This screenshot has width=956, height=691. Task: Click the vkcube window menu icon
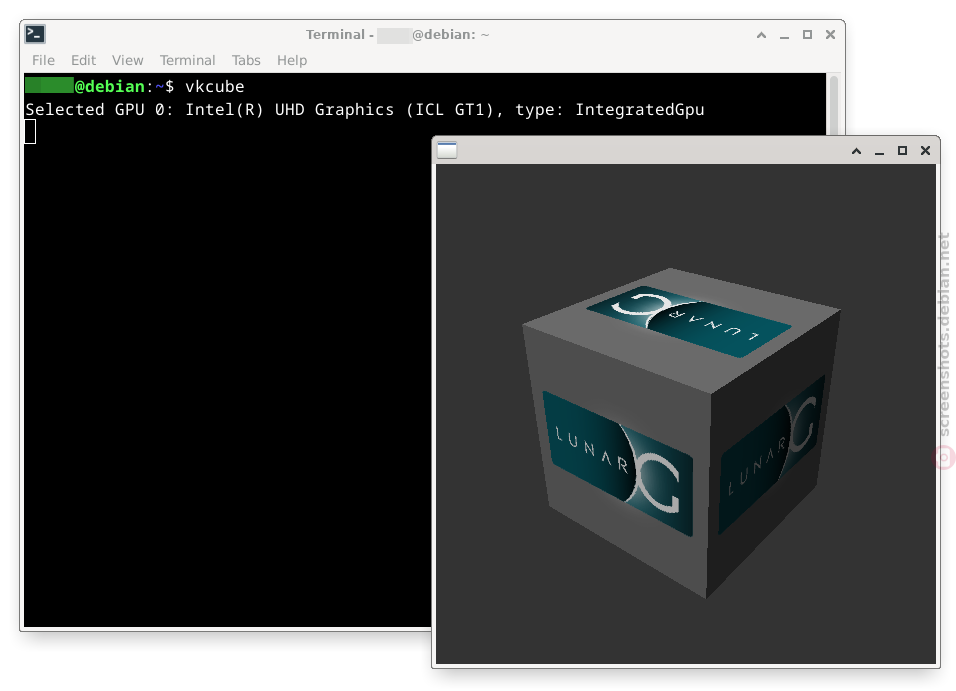pyautogui.click(x=447, y=150)
